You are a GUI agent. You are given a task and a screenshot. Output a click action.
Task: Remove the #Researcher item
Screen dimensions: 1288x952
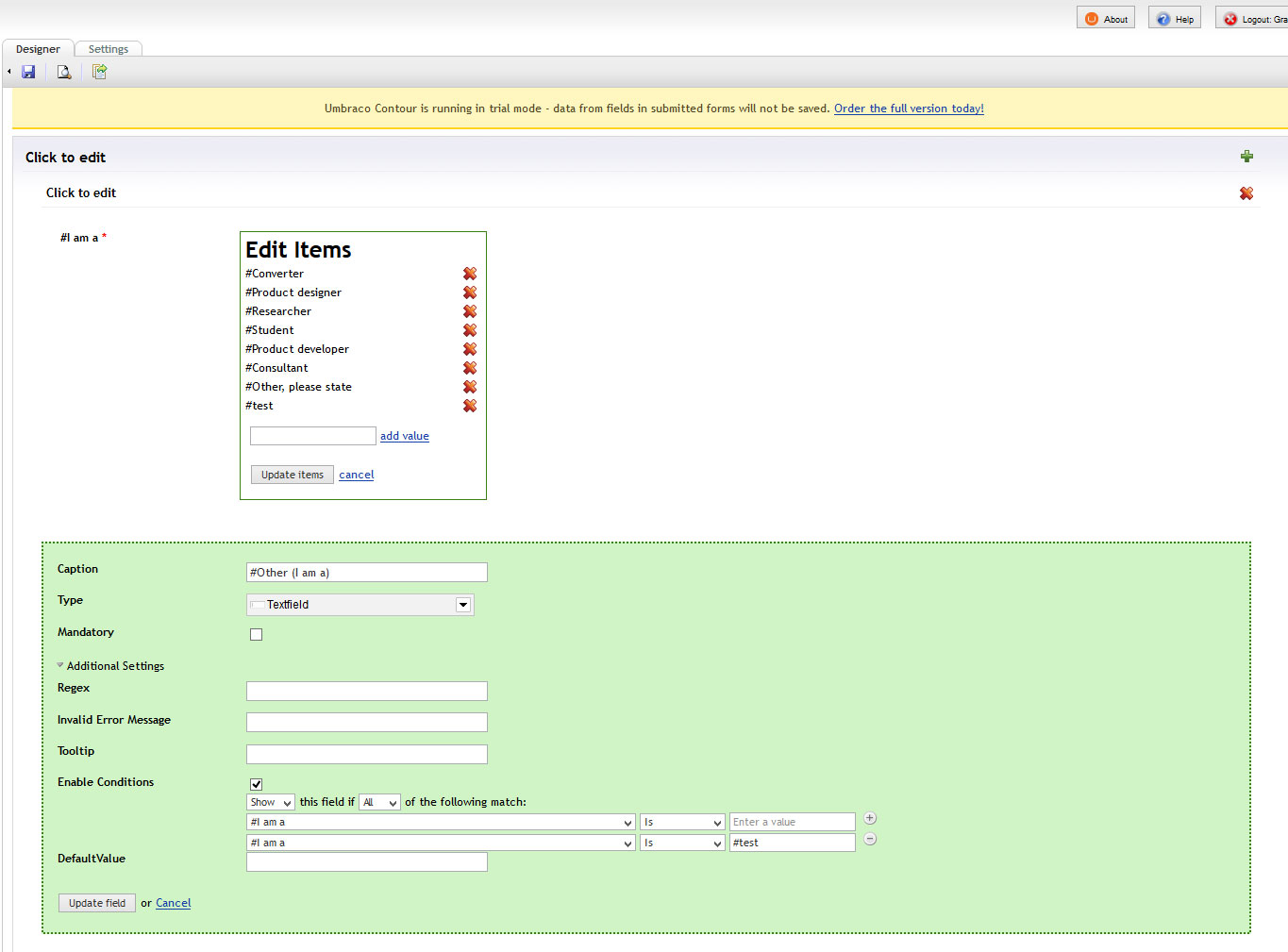[x=470, y=311]
